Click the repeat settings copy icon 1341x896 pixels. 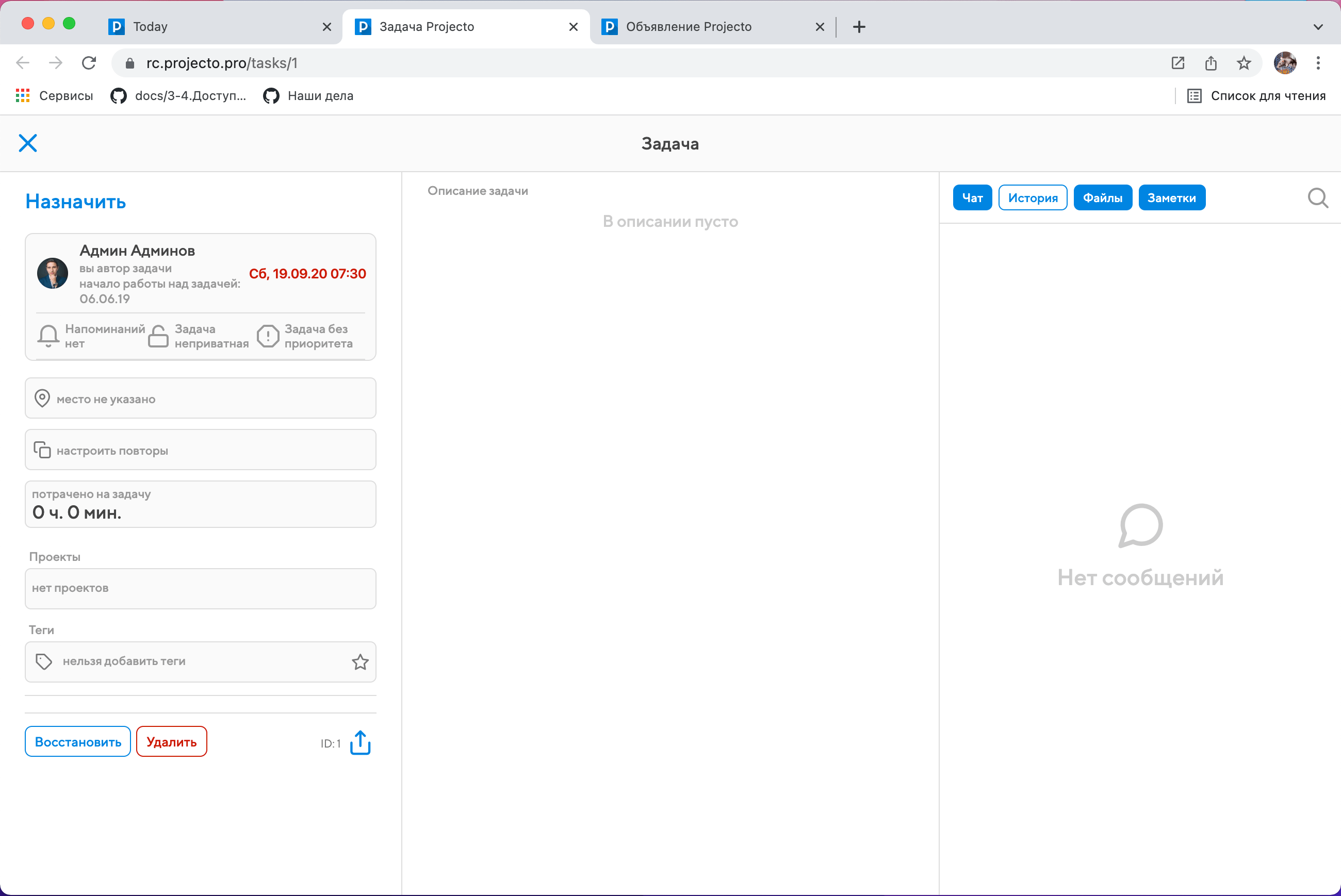(42, 450)
